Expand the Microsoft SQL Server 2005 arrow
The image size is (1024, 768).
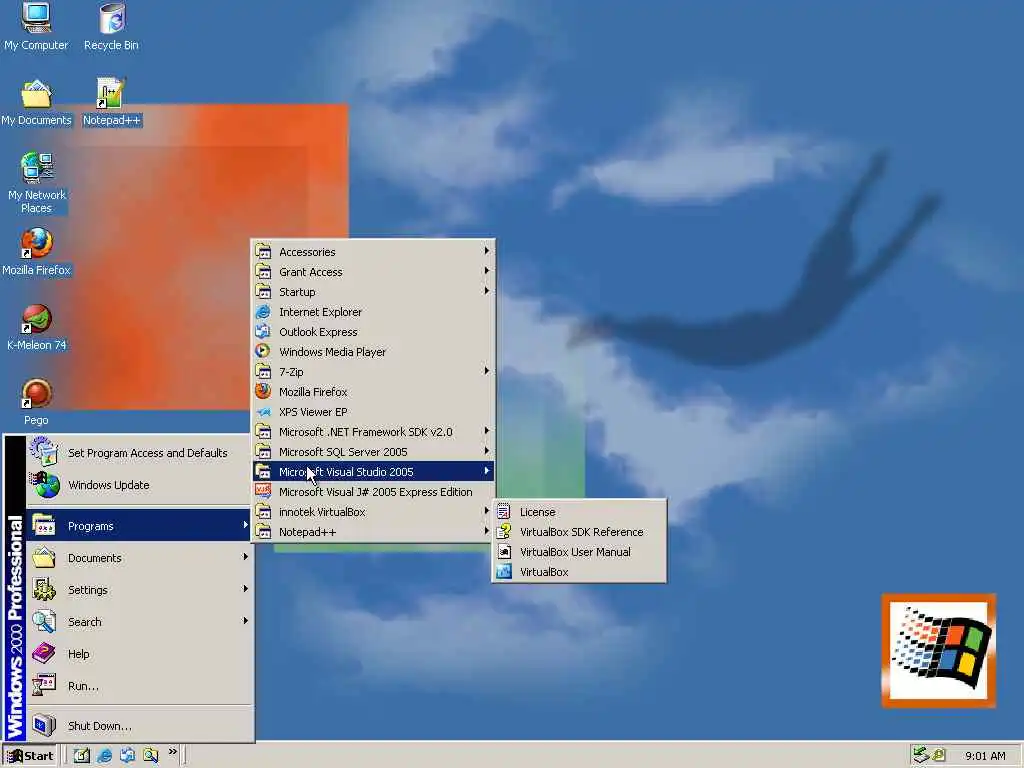[x=487, y=451]
